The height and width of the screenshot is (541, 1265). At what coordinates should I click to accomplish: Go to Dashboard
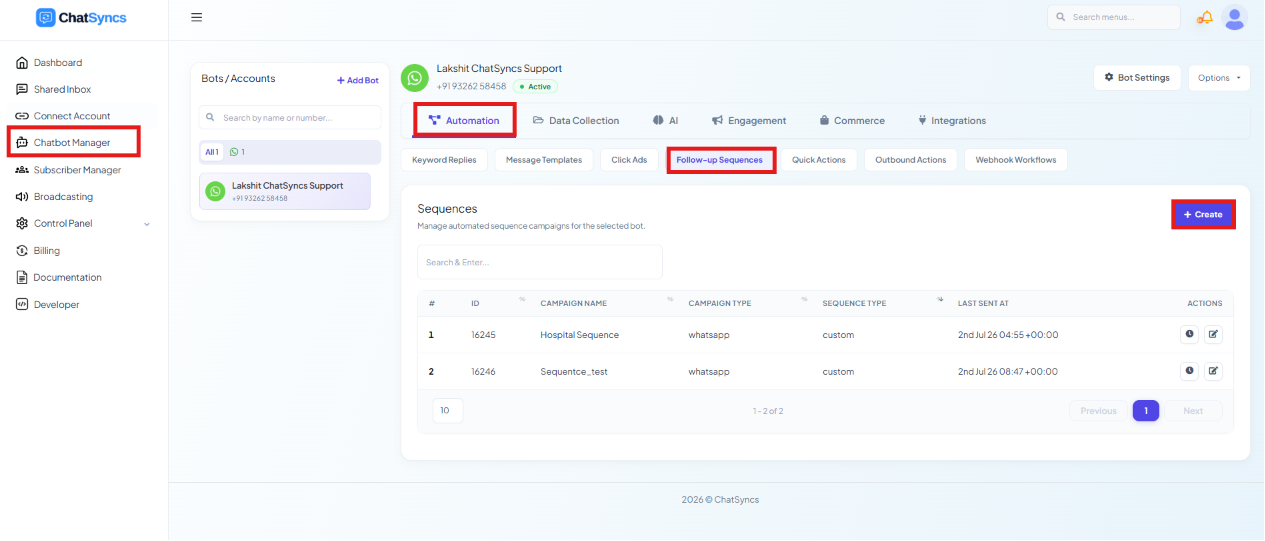[x=58, y=62]
